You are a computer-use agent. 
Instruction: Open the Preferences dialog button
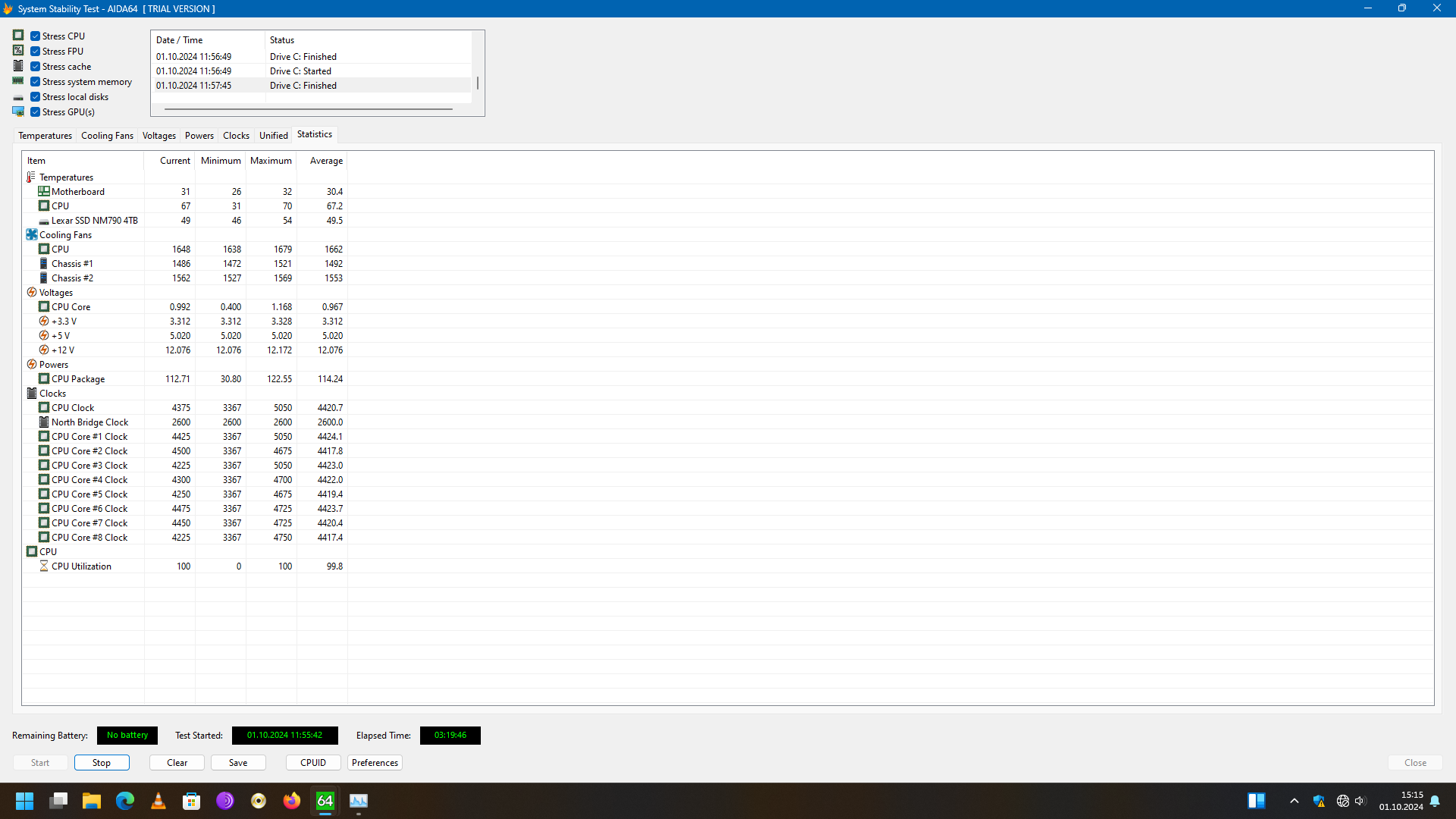(375, 763)
